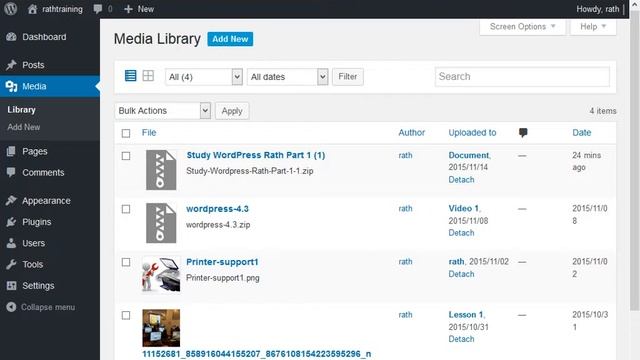
Task: Sort by comments bubble column icon
Action: [x=523, y=132]
